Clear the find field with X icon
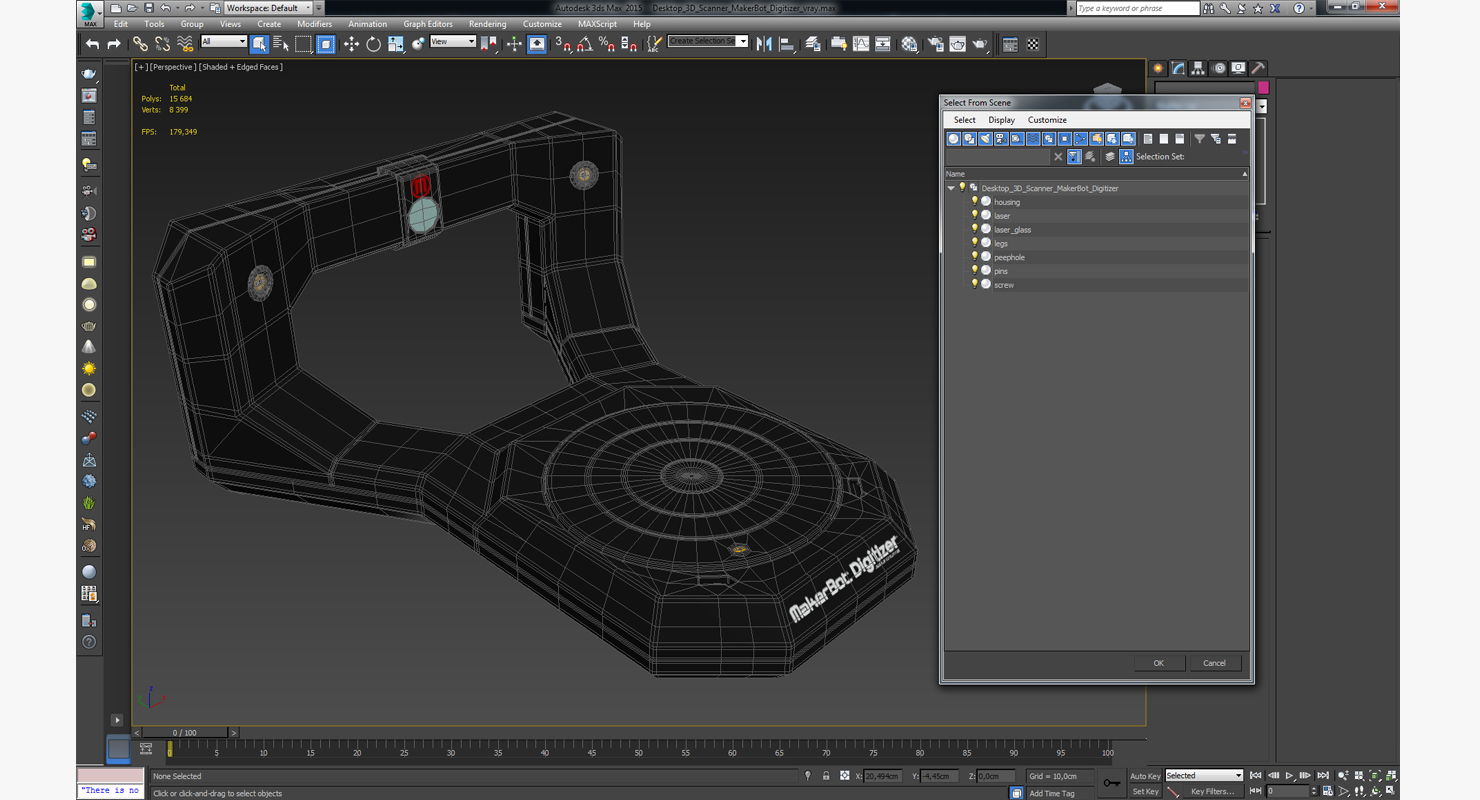This screenshot has width=1480, height=800. 1058,157
